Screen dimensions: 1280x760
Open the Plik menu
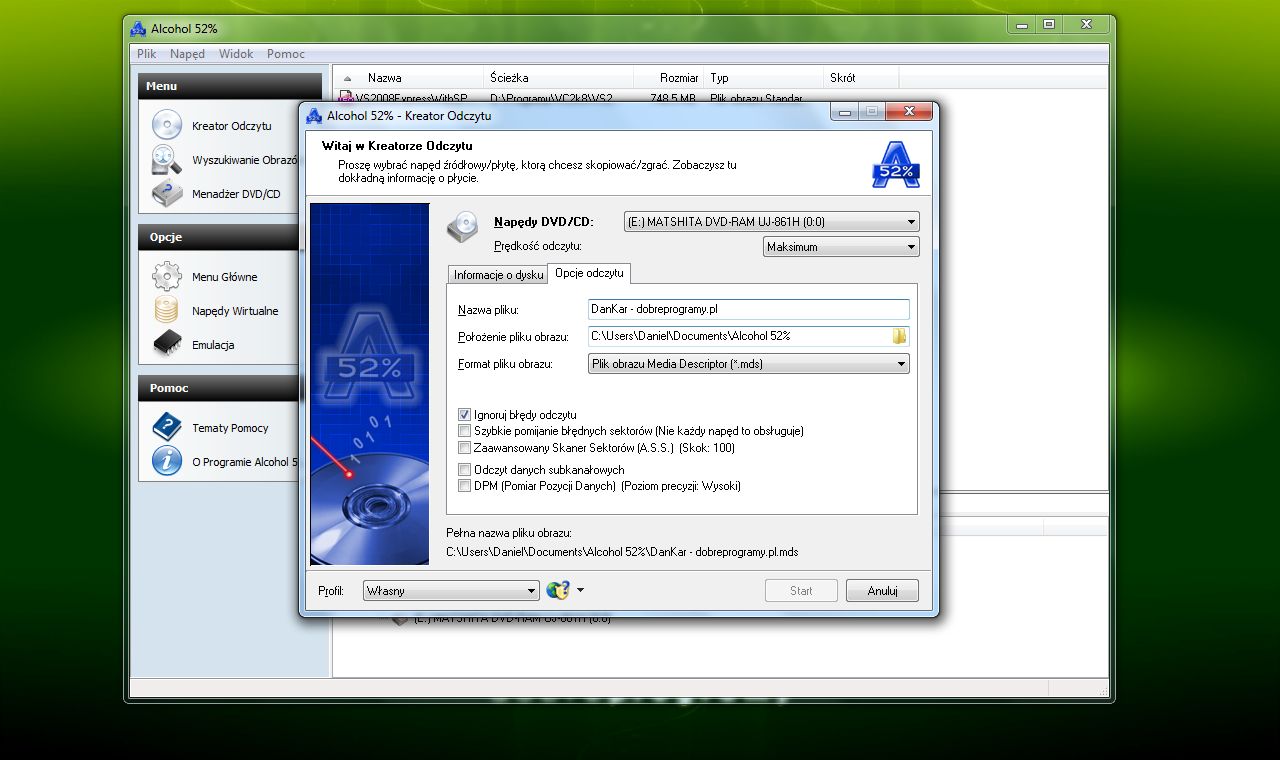[x=147, y=54]
